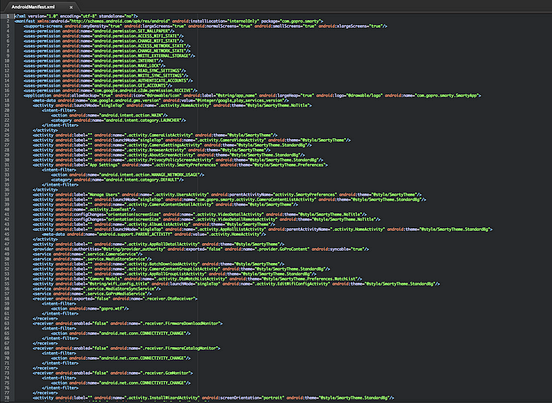This screenshot has height=403, width=552.
Task: Click gutter line number 17
Action: pos(7,95)
